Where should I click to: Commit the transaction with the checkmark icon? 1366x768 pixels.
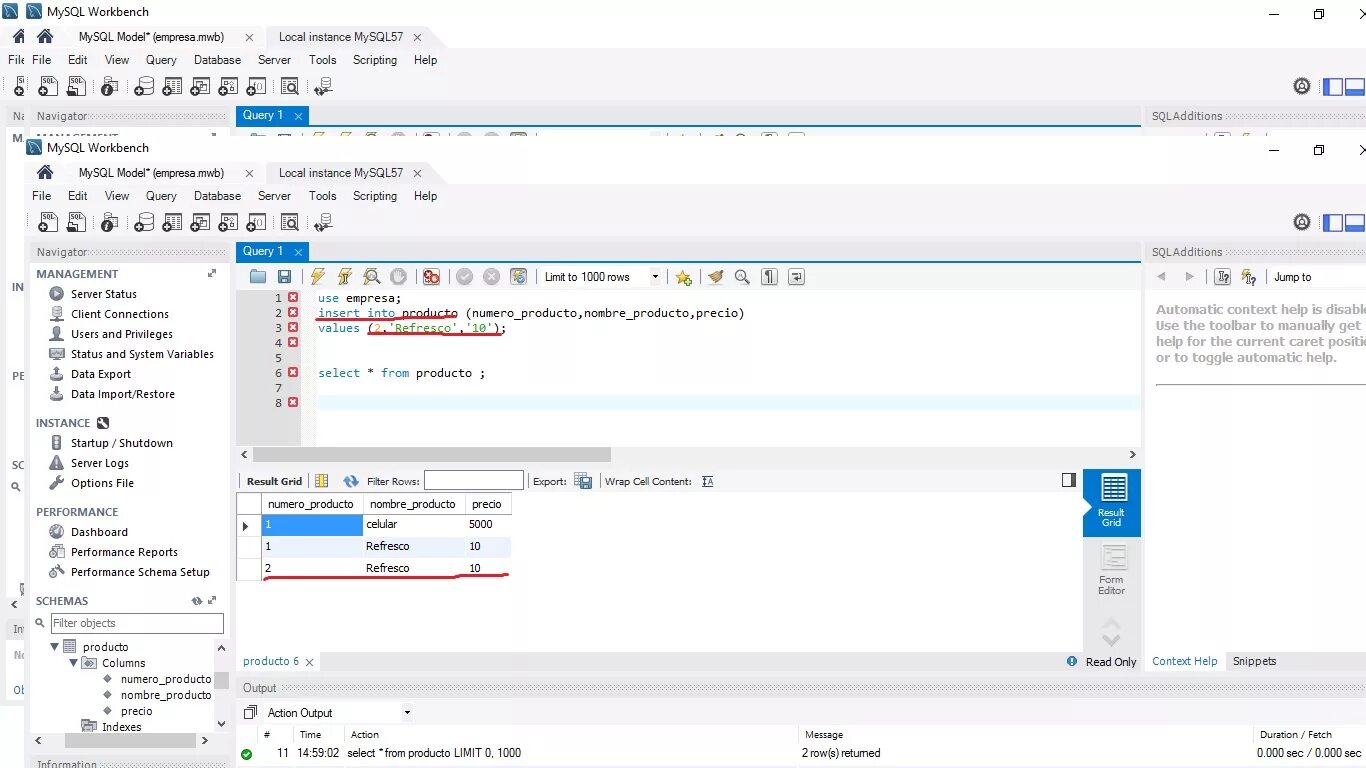464,277
